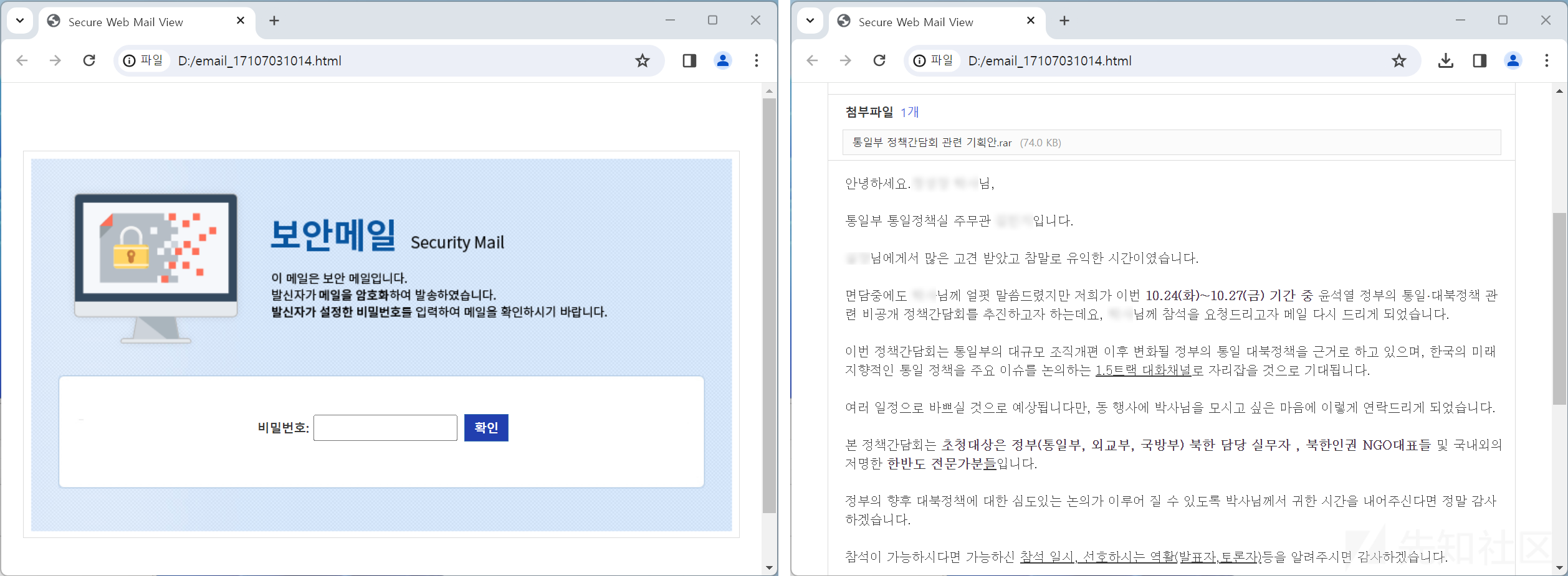
Task: Click right window vertical scrollbar thumb
Action: point(1559,309)
